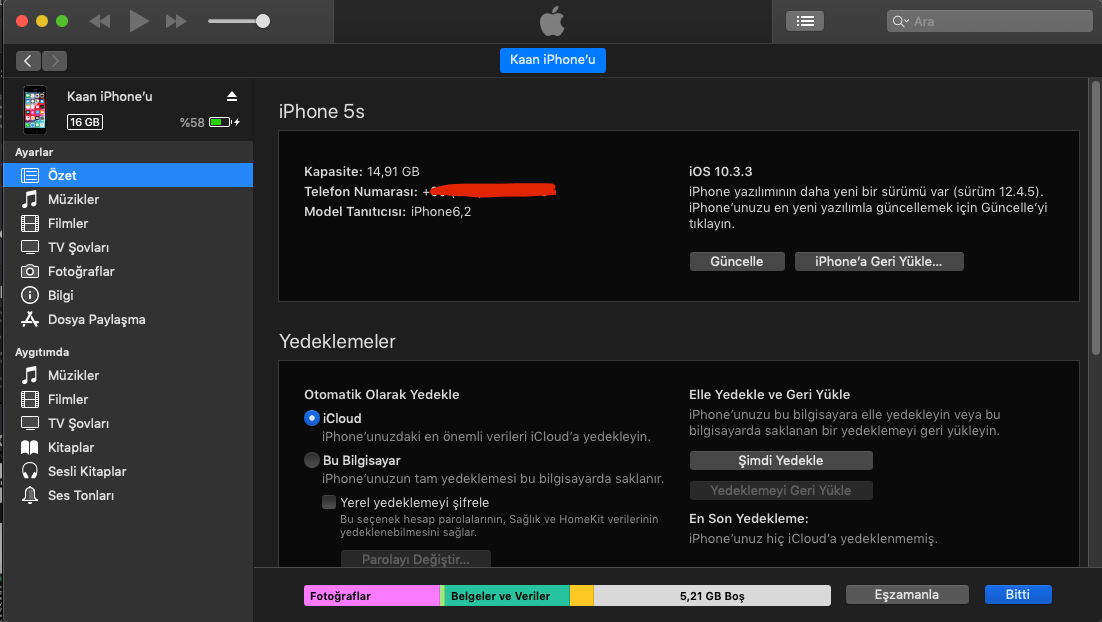Click the blue Bitti button
Image resolution: width=1102 pixels, height=622 pixels.
pyautogui.click(x=1018, y=595)
